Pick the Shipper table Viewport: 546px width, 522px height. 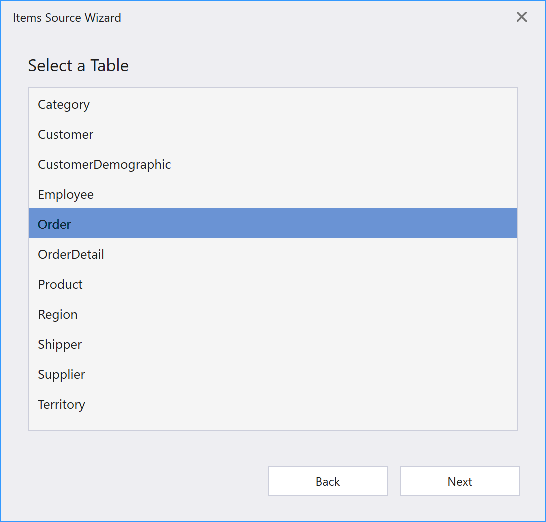coord(273,344)
